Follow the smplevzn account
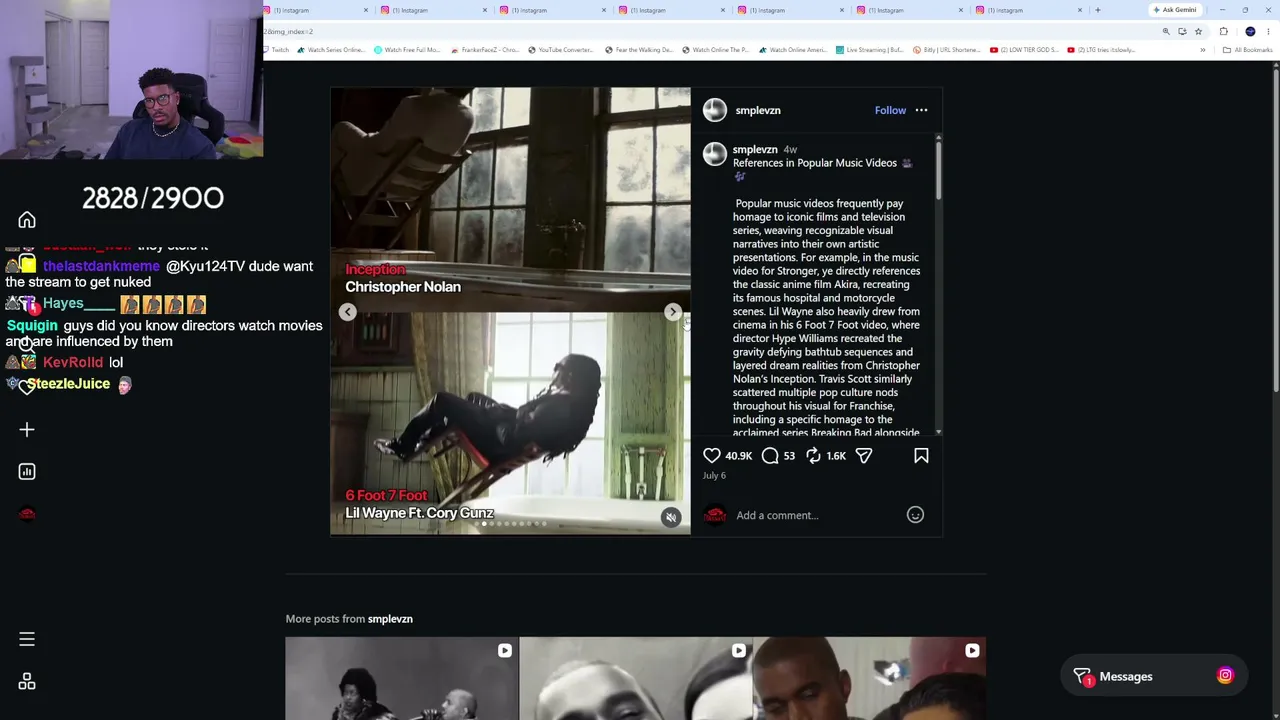This screenshot has width=1280, height=720. coord(890,110)
